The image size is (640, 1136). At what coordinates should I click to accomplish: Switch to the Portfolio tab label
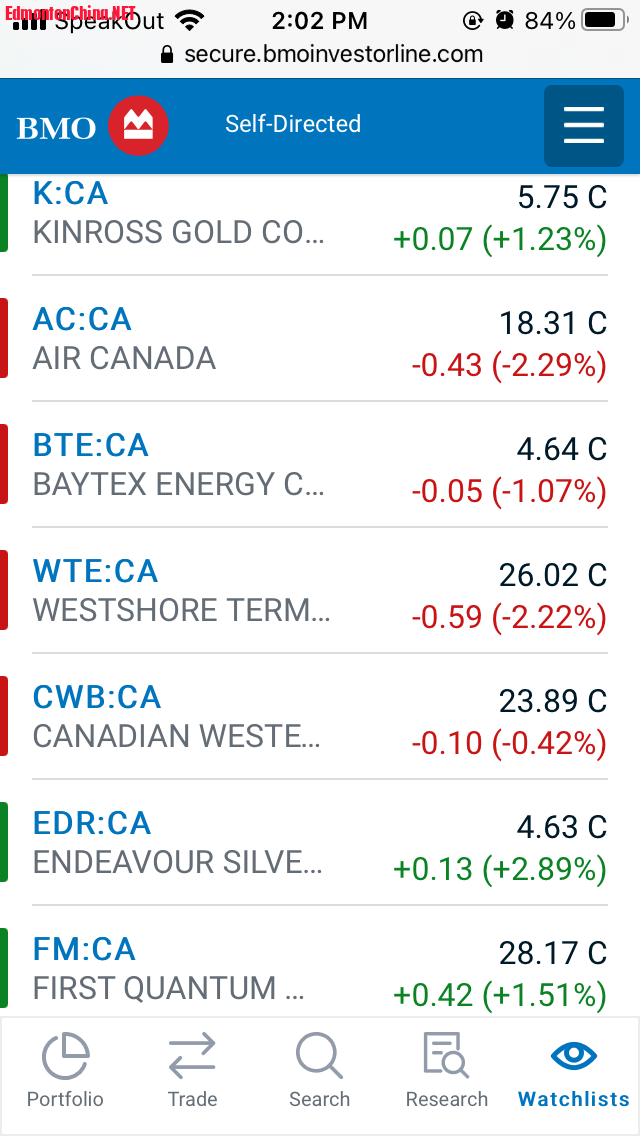coord(65,1099)
